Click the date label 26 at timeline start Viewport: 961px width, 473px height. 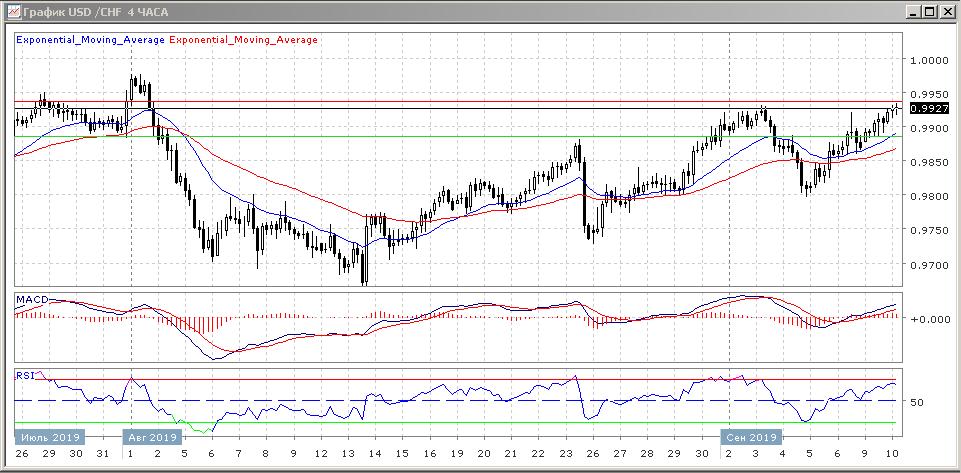(x=22, y=454)
